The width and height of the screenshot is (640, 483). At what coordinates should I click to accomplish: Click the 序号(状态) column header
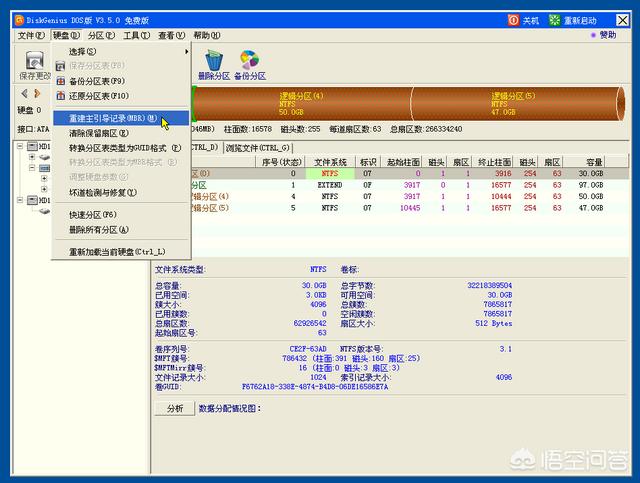[x=281, y=162]
